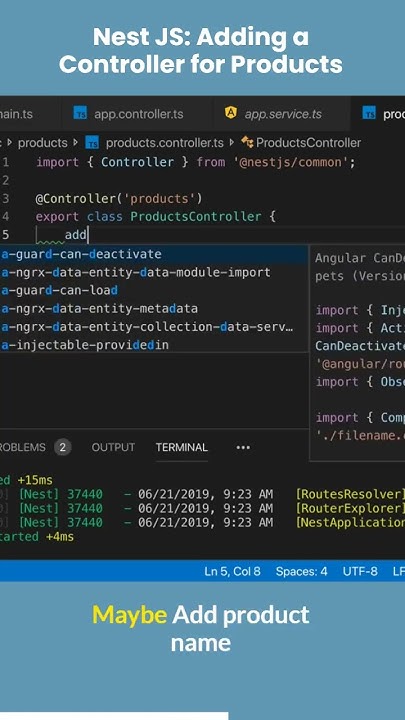Click the [NestApplication terminal log entry

coord(350,523)
